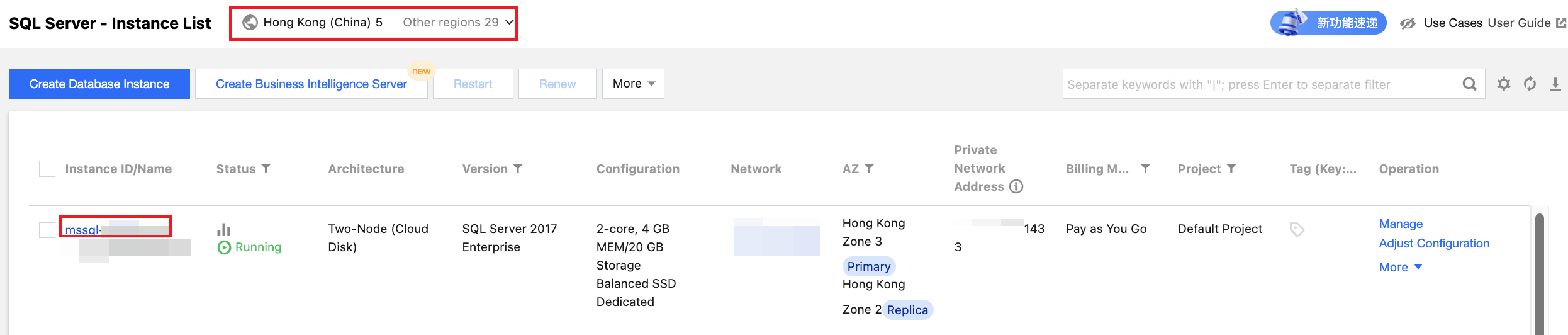
Task: Refresh the instance list
Action: click(x=1530, y=84)
